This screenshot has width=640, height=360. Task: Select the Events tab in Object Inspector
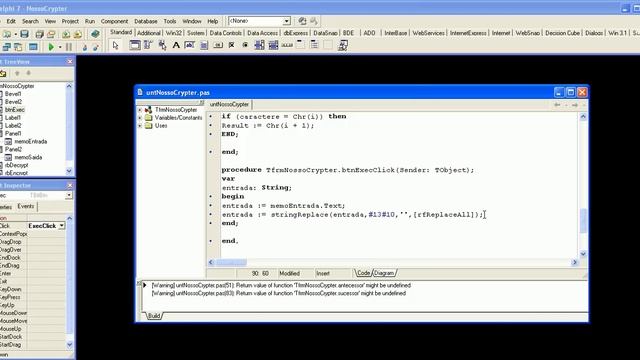[26, 207]
